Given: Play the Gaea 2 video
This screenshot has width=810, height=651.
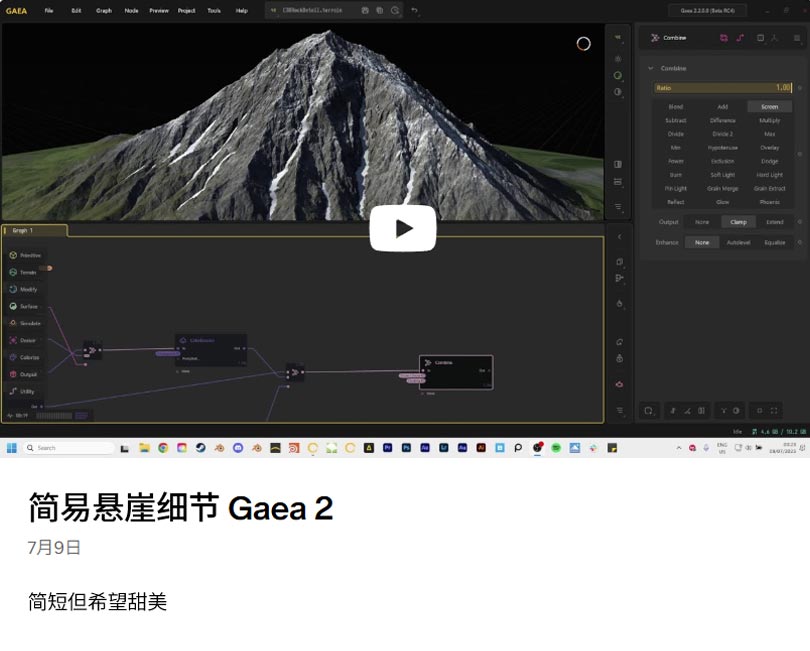Looking at the screenshot, I should (x=403, y=228).
